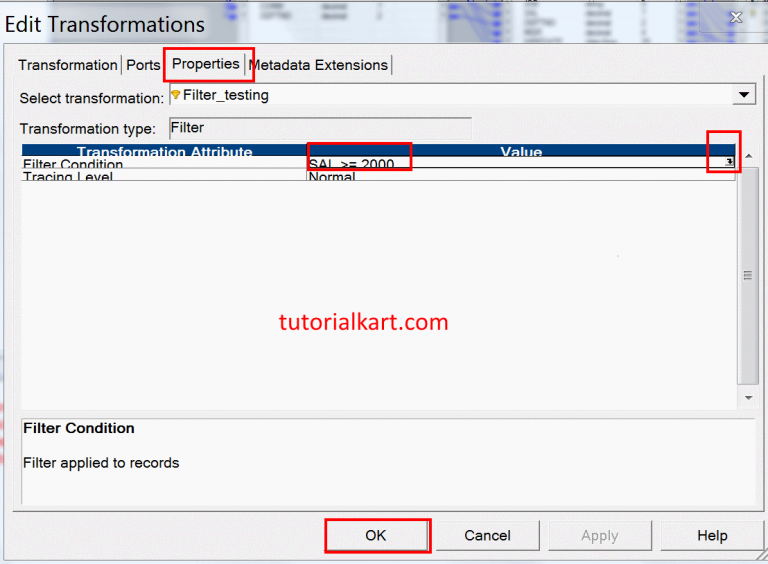Screen dimensions: 768x564
Task: Expand the Select transformation dropdown
Action: [x=744, y=94]
